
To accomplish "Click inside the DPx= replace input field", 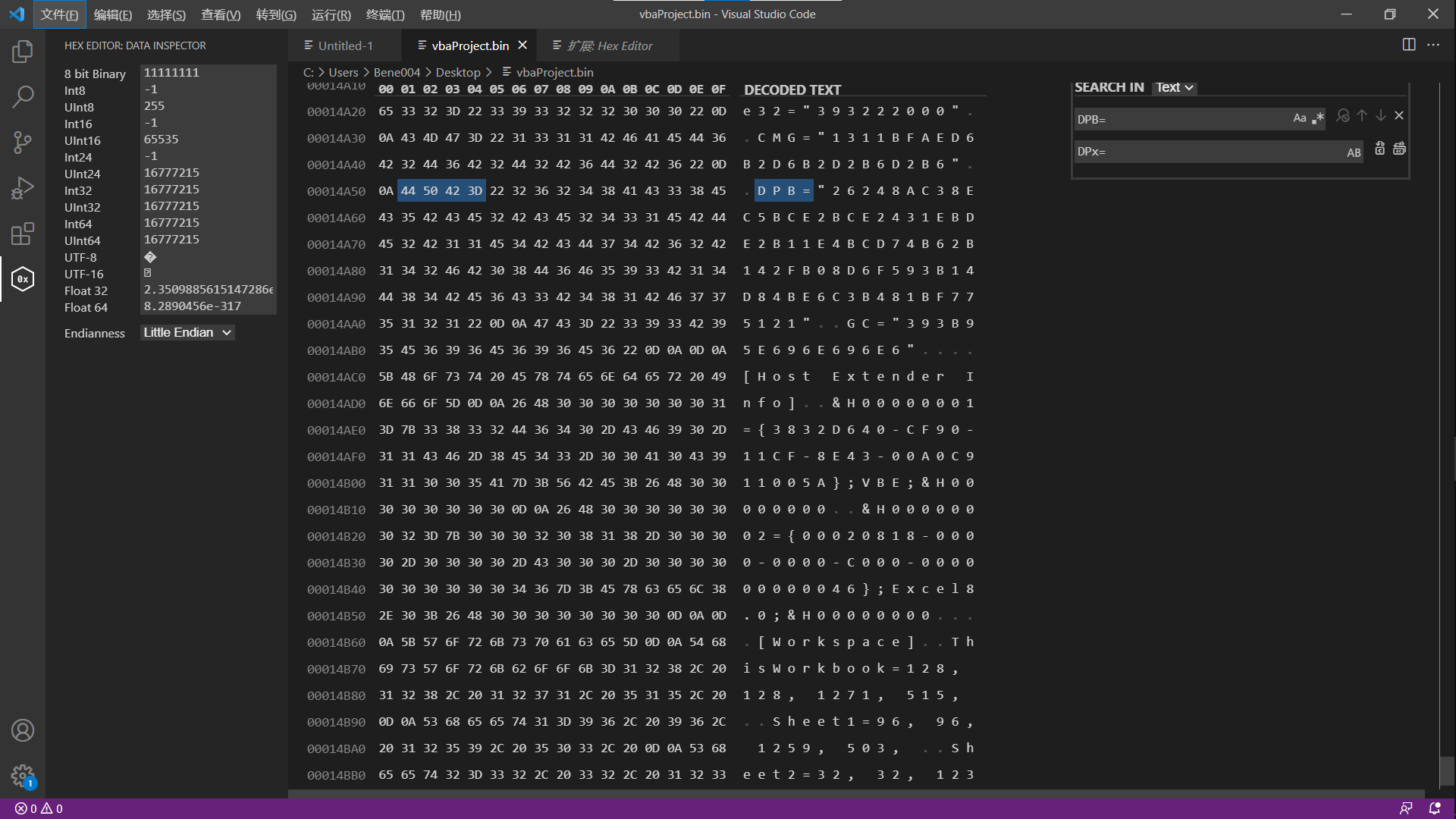I will pos(1206,152).
